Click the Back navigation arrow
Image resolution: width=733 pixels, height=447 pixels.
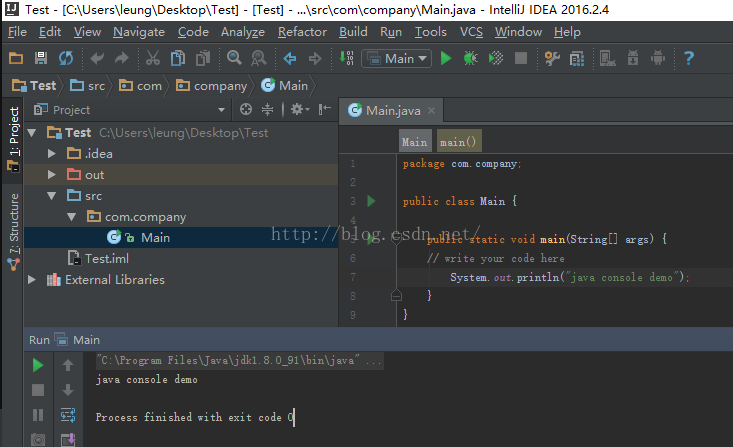click(290, 58)
